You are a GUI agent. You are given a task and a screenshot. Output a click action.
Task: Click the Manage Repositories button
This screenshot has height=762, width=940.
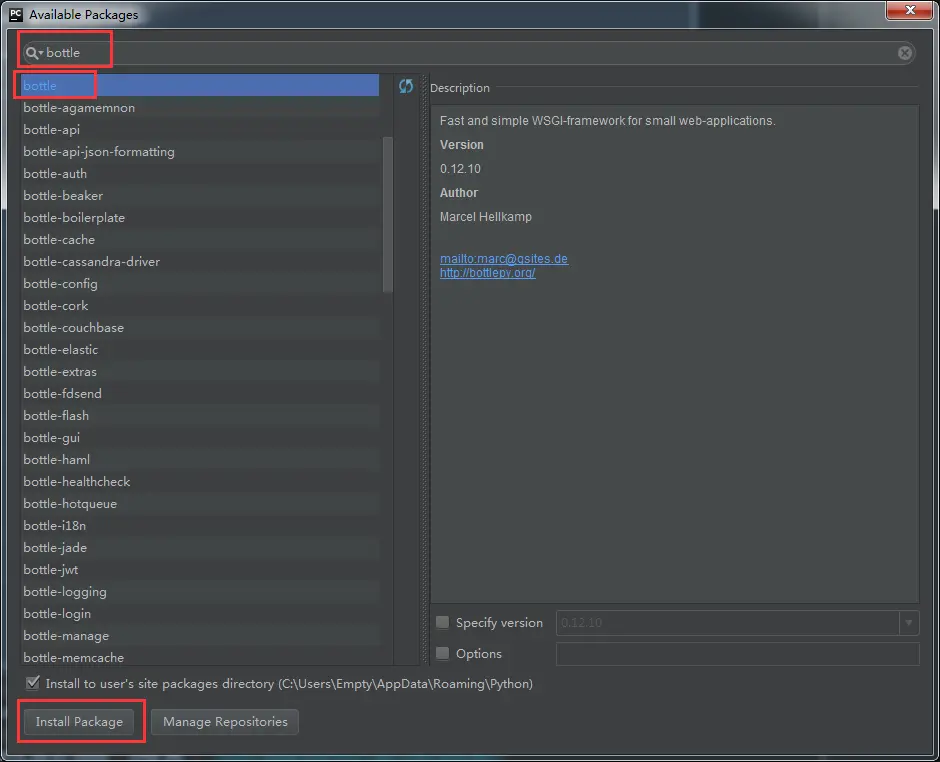tap(225, 722)
